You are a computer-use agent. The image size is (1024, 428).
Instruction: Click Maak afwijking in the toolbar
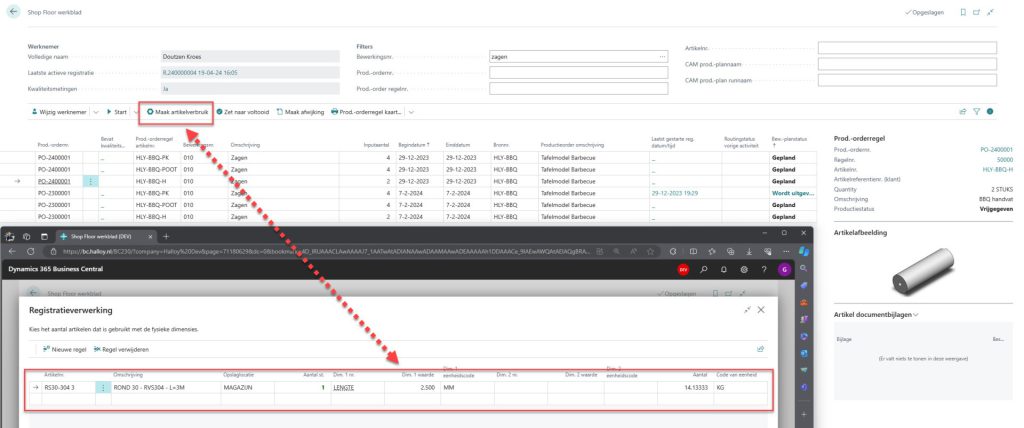[300, 111]
